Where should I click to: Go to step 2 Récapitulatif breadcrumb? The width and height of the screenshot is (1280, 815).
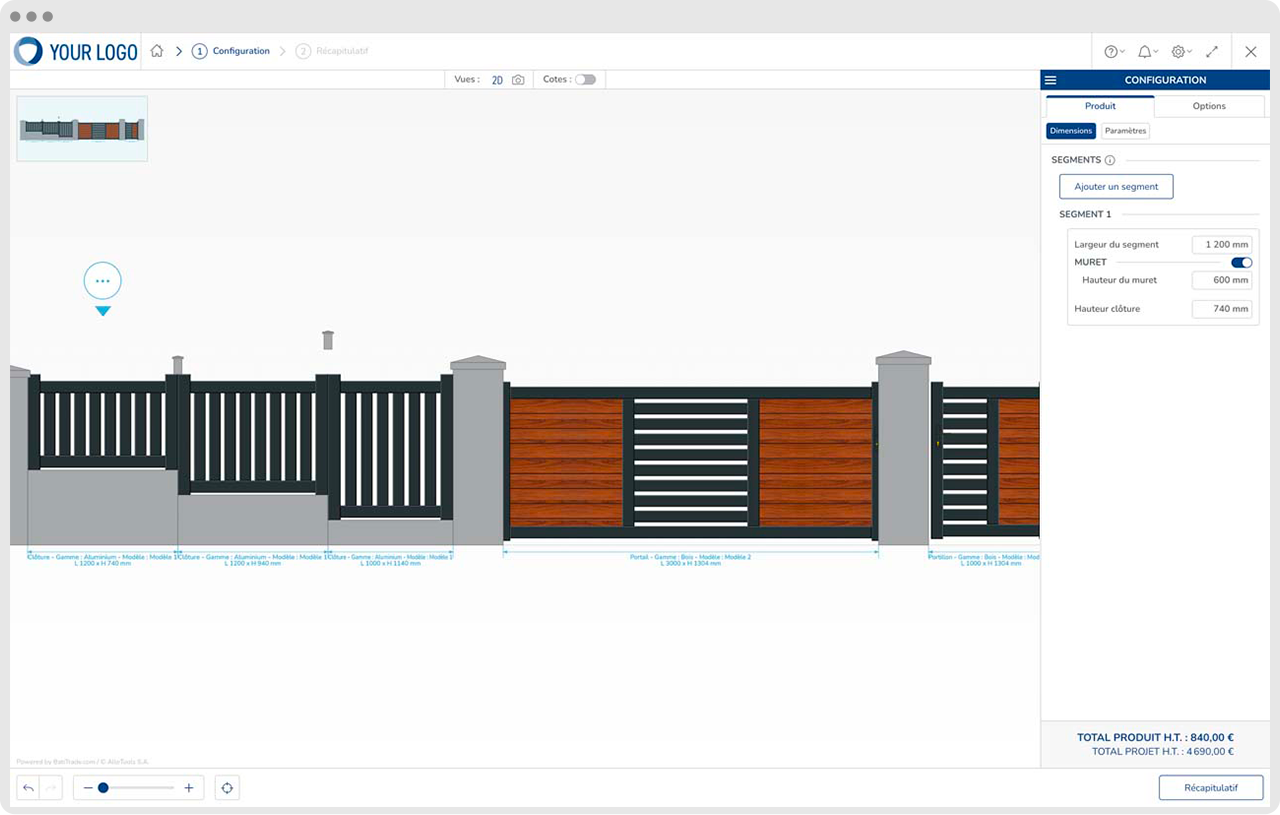point(332,51)
